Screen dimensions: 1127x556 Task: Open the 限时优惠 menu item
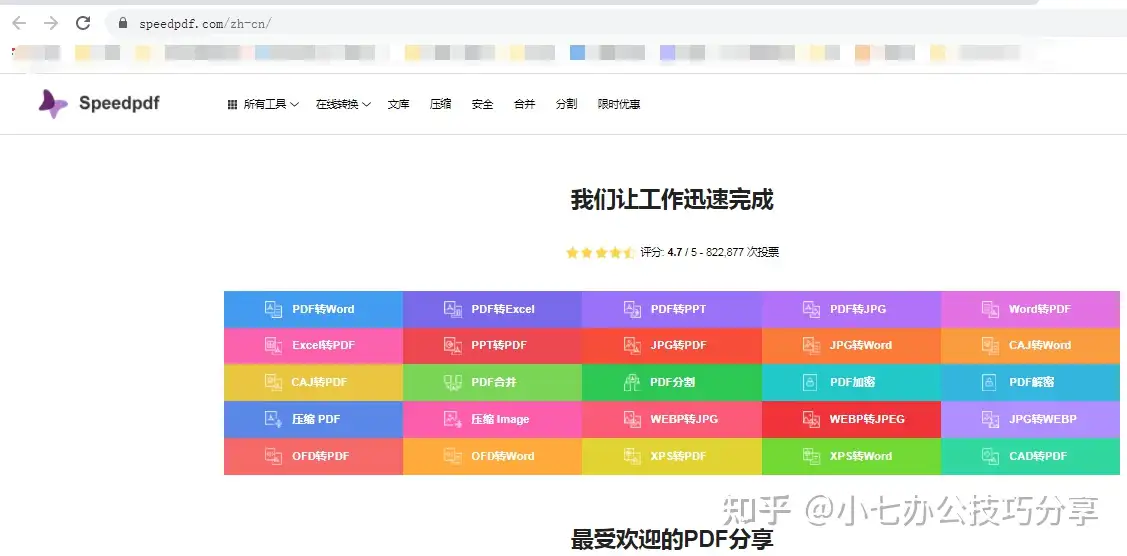tap(619, 104)
